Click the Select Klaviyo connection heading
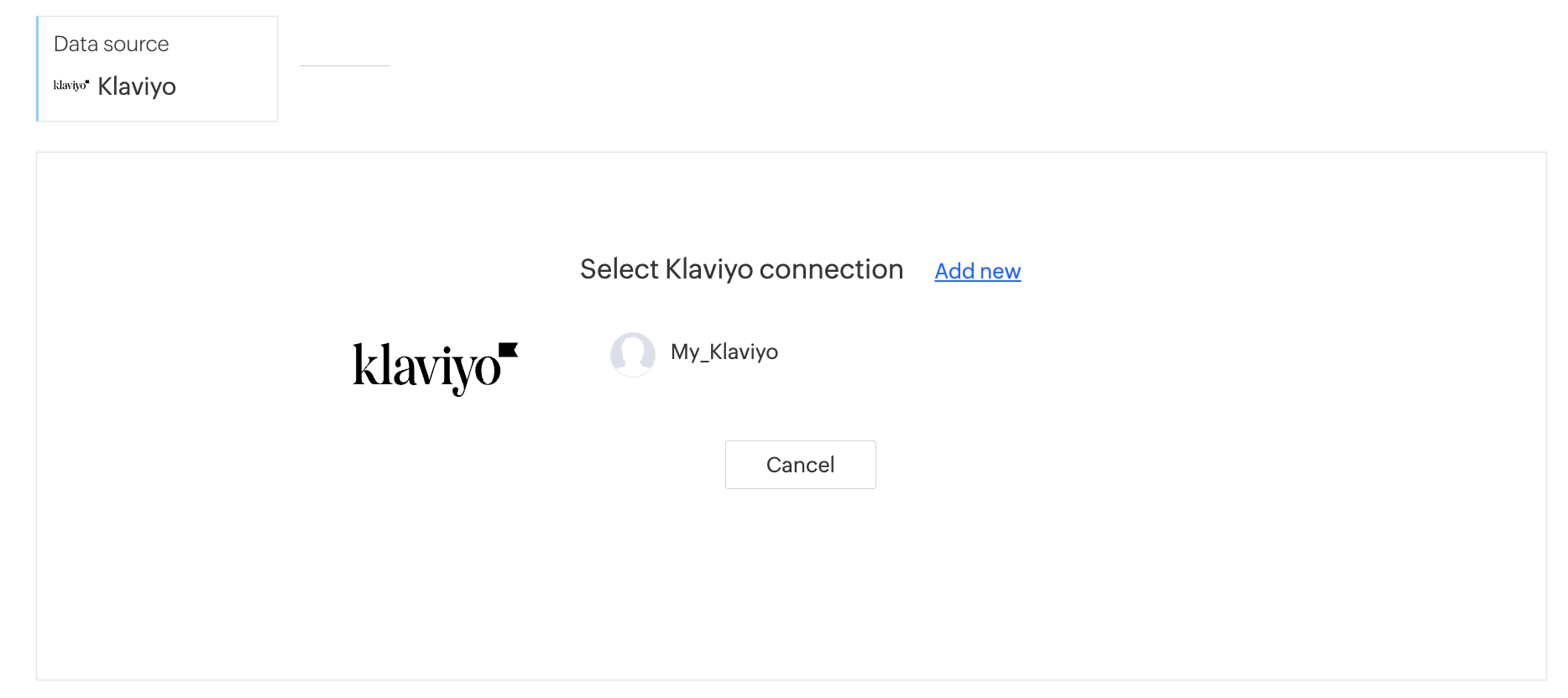Viewport: 1568px width, 698px height. [x=741, y=269]
